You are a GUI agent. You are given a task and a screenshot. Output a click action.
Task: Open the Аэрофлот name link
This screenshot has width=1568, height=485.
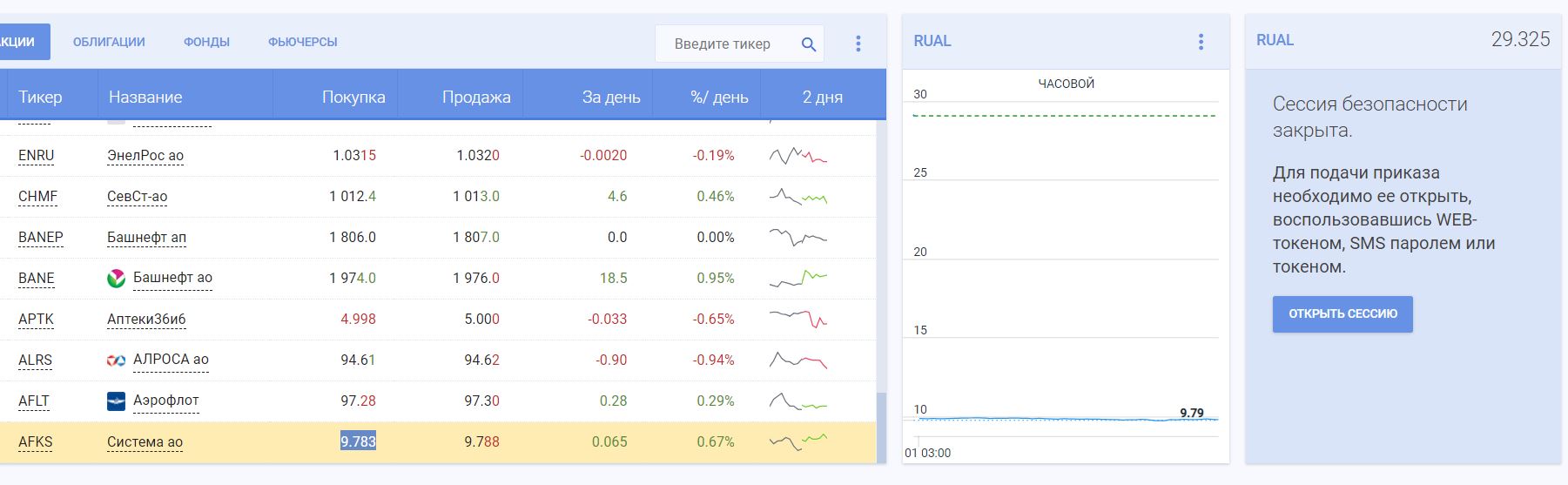166,401
